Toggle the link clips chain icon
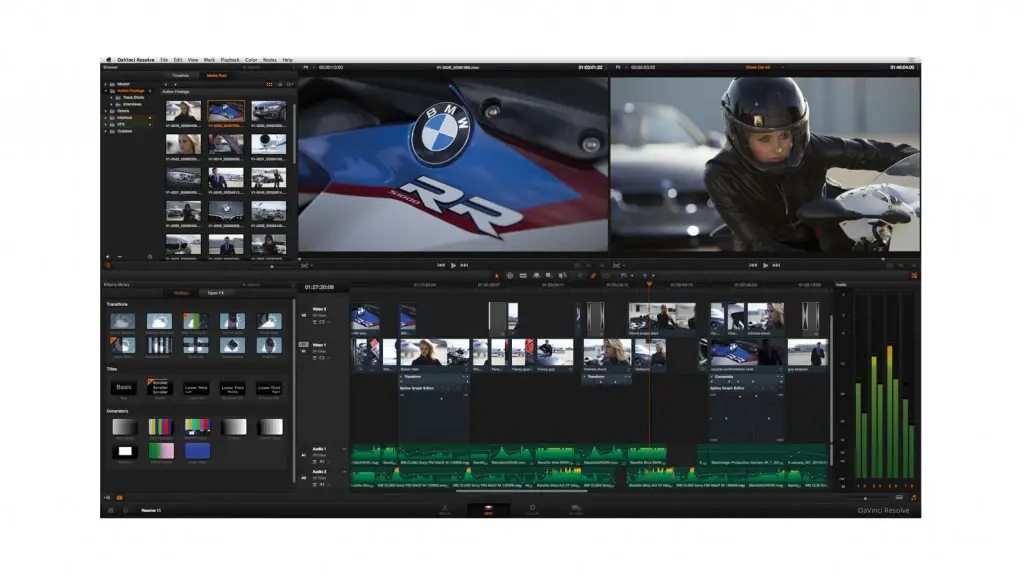 tap(594, 276)
